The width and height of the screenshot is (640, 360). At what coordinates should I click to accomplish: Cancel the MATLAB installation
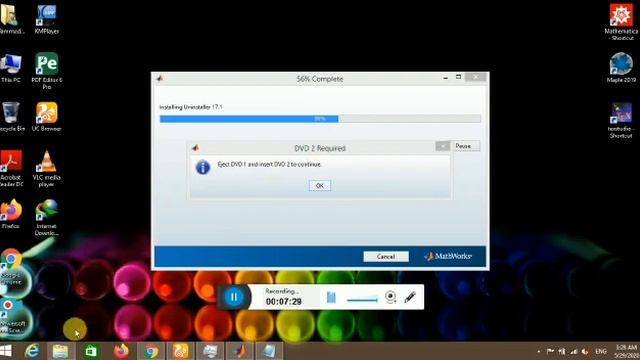click(386, 256)
